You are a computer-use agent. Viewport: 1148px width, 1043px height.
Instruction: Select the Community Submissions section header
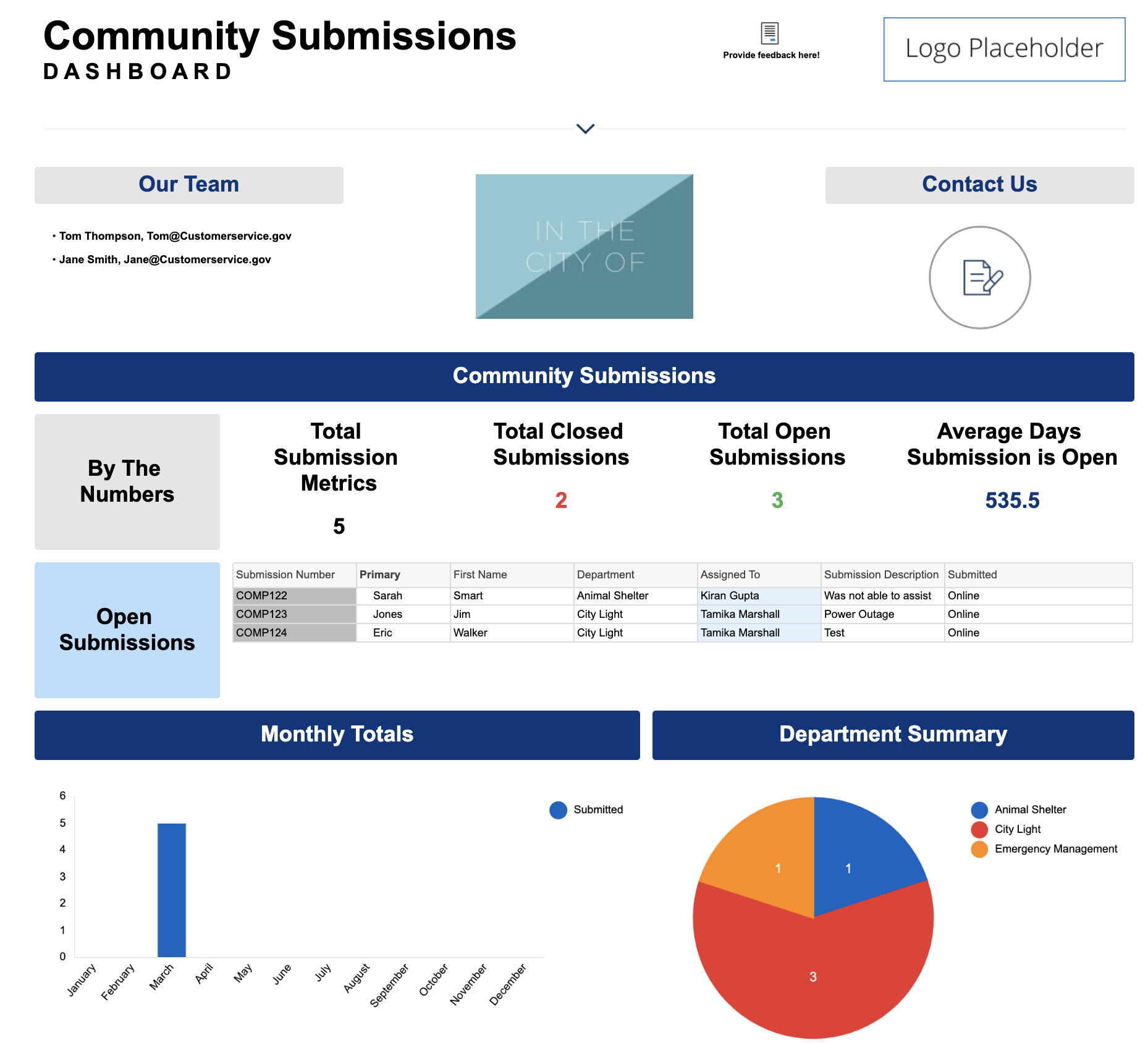[x=584, y=376]
